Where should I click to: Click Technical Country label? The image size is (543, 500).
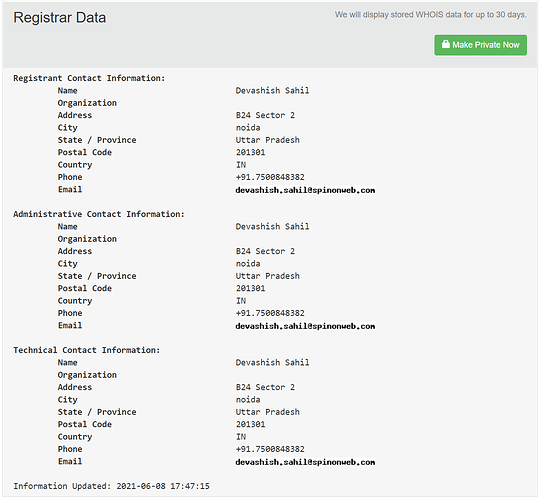click(75, 437)
